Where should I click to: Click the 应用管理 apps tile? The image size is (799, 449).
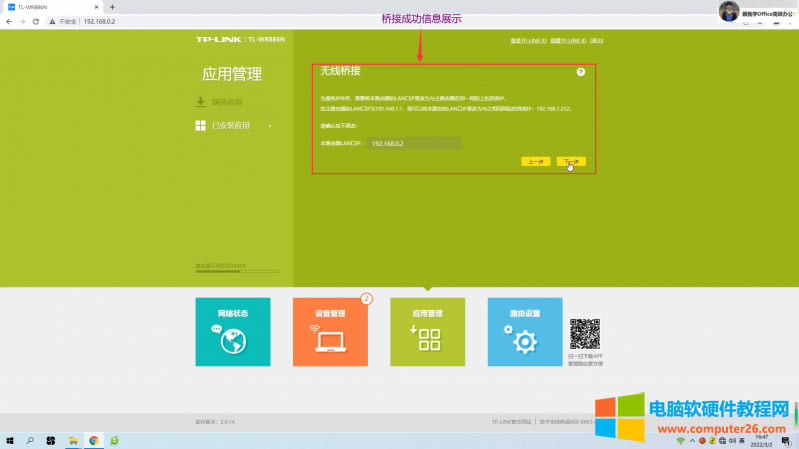[x=427, y=333]
